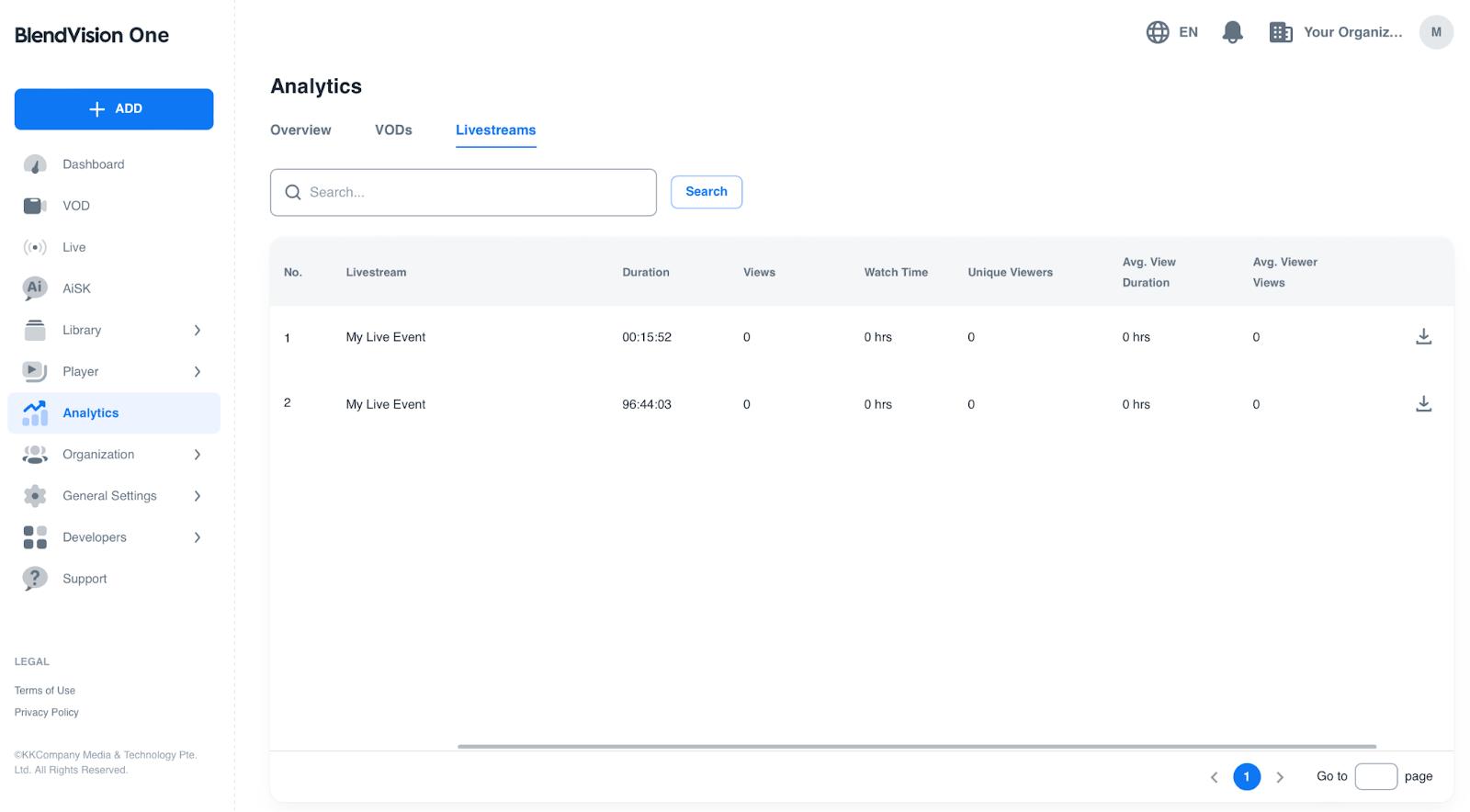Screen dimensions: 1470x812
Task: Open the notifications bell
Action: 1232,32
